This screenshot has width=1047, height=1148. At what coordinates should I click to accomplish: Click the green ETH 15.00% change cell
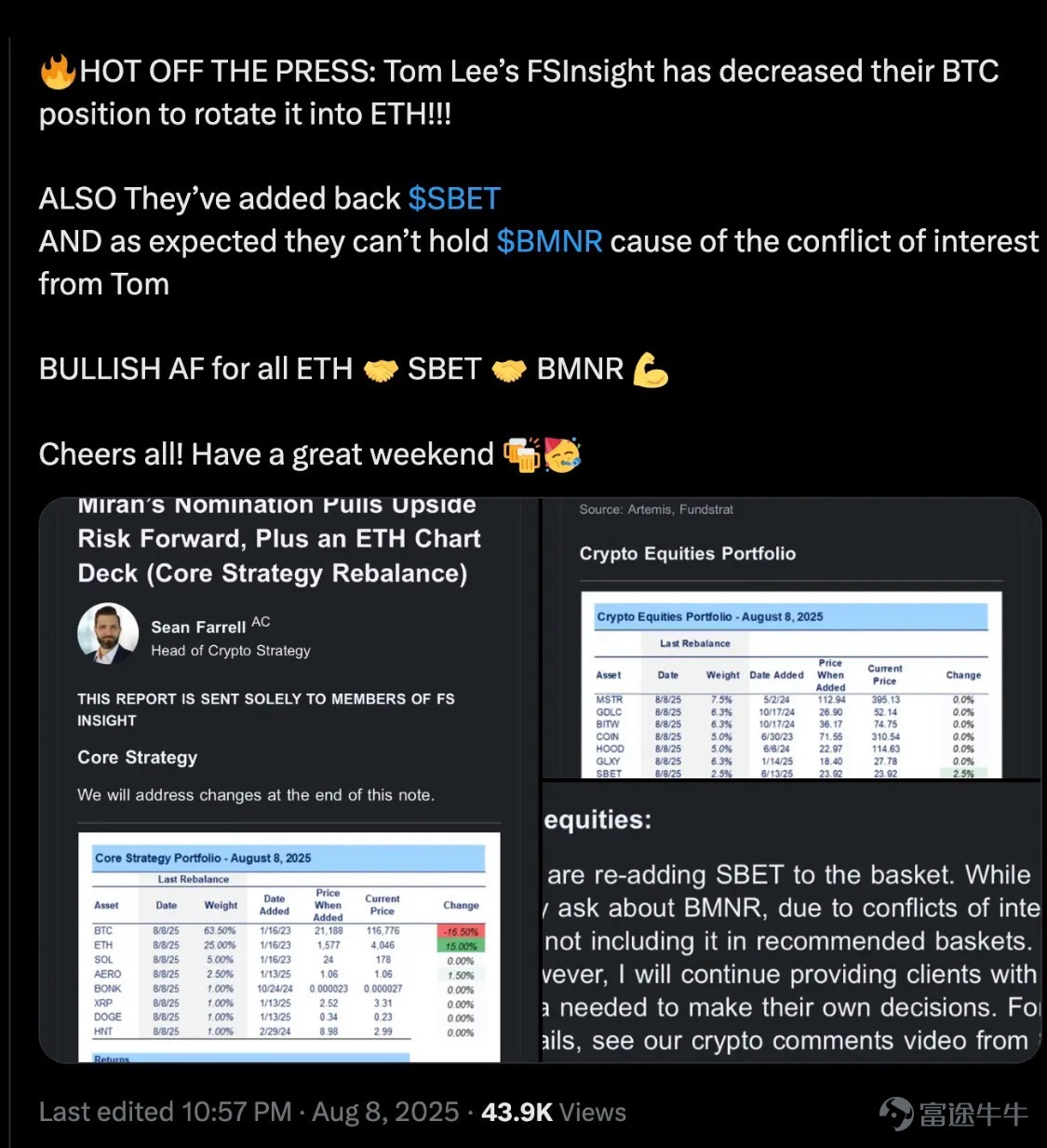(x=461, y=946)
